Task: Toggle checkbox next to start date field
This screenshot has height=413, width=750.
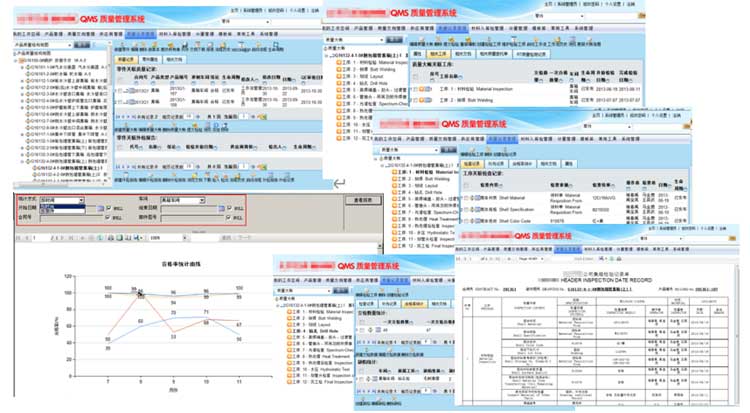Action: point(109,209)
